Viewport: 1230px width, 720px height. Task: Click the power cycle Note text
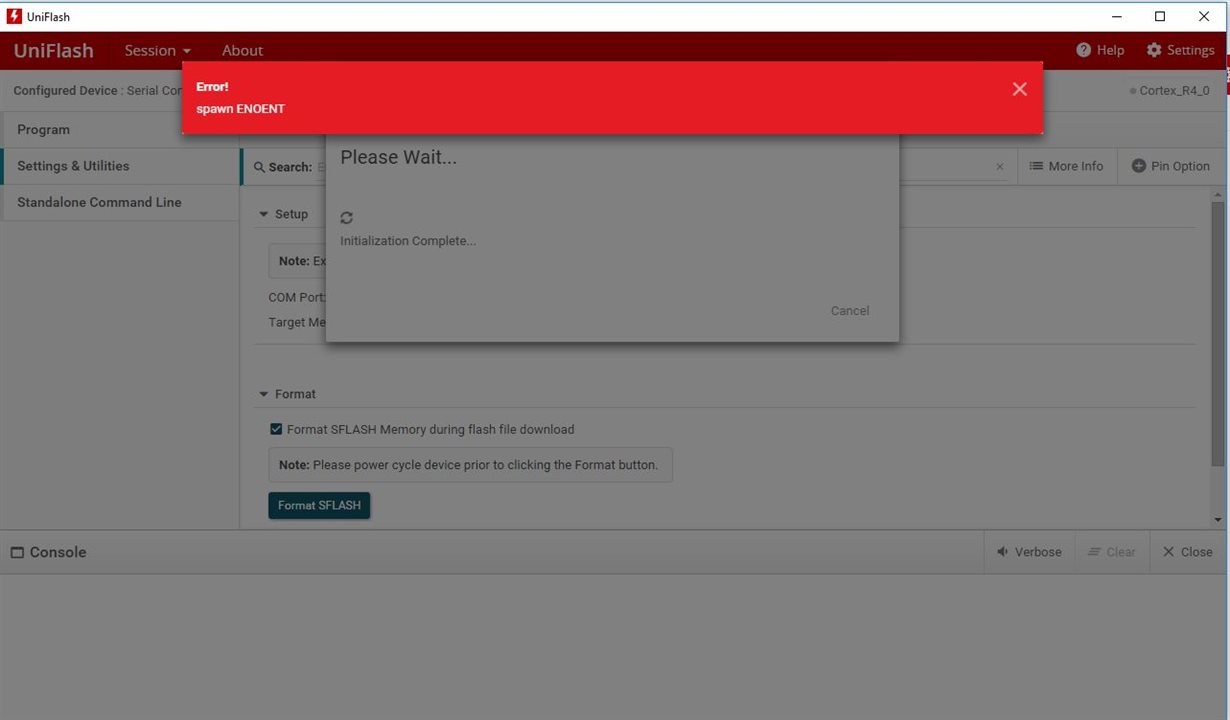(x=470, y=465)
